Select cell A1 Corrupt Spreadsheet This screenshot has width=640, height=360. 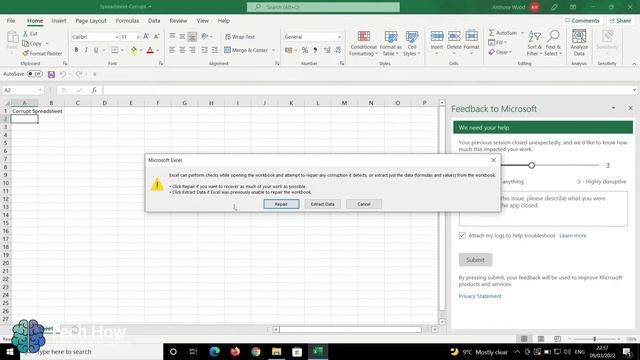click(x=24, y=111)
